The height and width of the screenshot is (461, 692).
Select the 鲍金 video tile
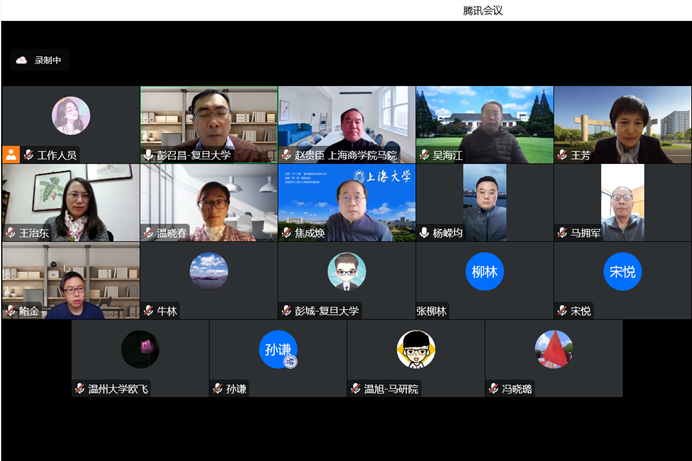(x=70, y=280)
